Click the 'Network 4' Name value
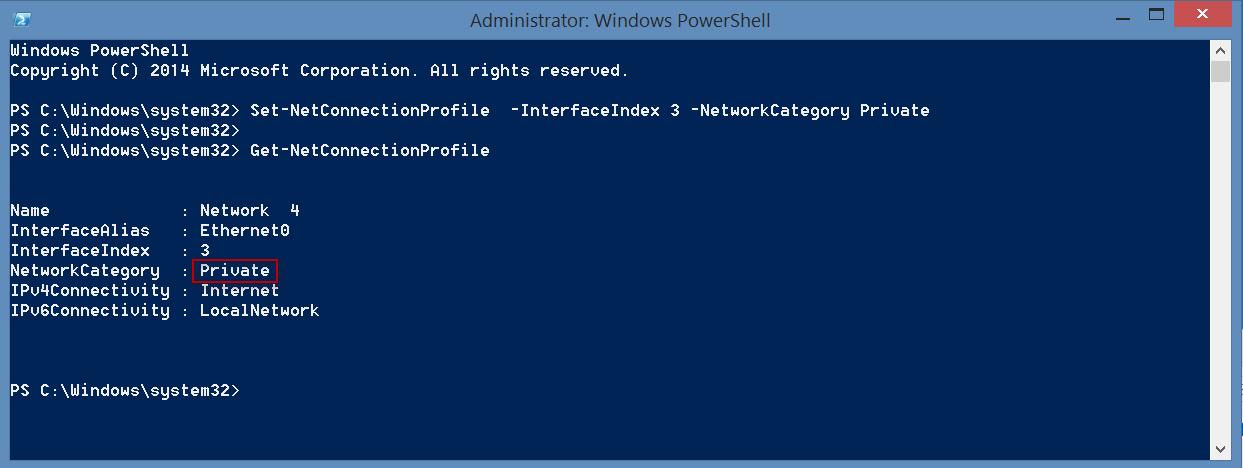Image resolution: width=1243 pixels, height=468 pixels. pyautogui.click(x=250, y=211)
